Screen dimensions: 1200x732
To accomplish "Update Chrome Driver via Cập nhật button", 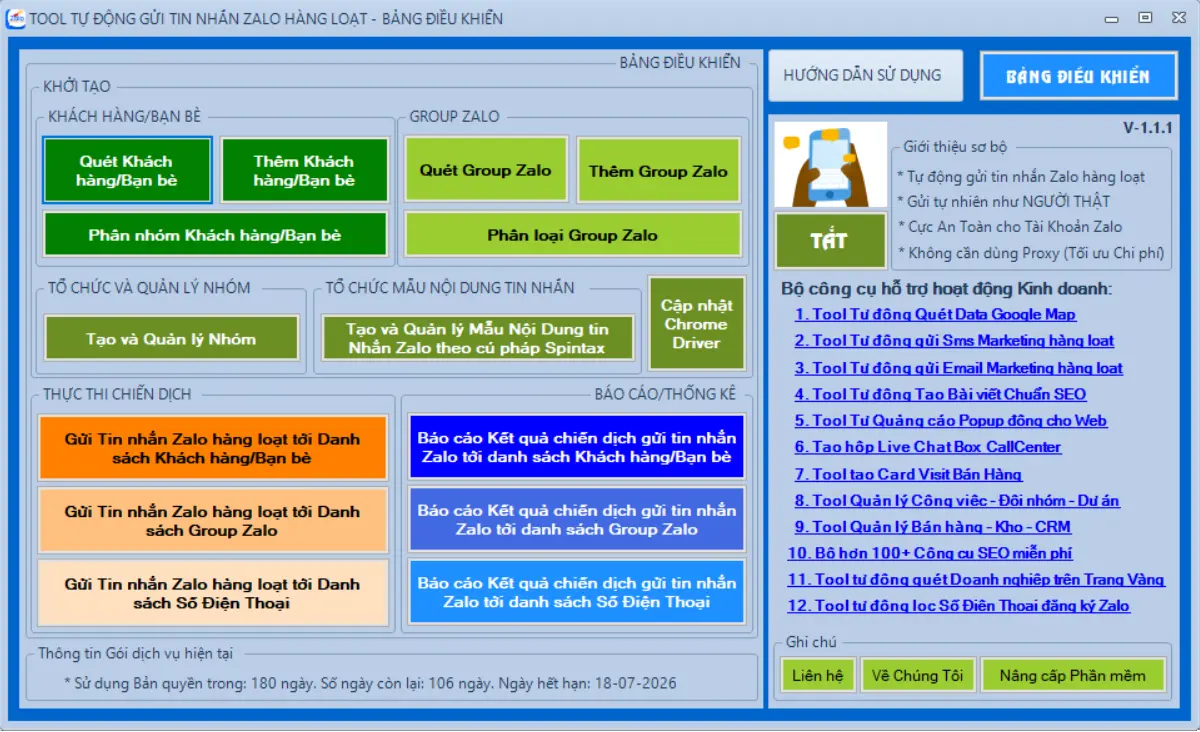I will (x=696, y=324).
